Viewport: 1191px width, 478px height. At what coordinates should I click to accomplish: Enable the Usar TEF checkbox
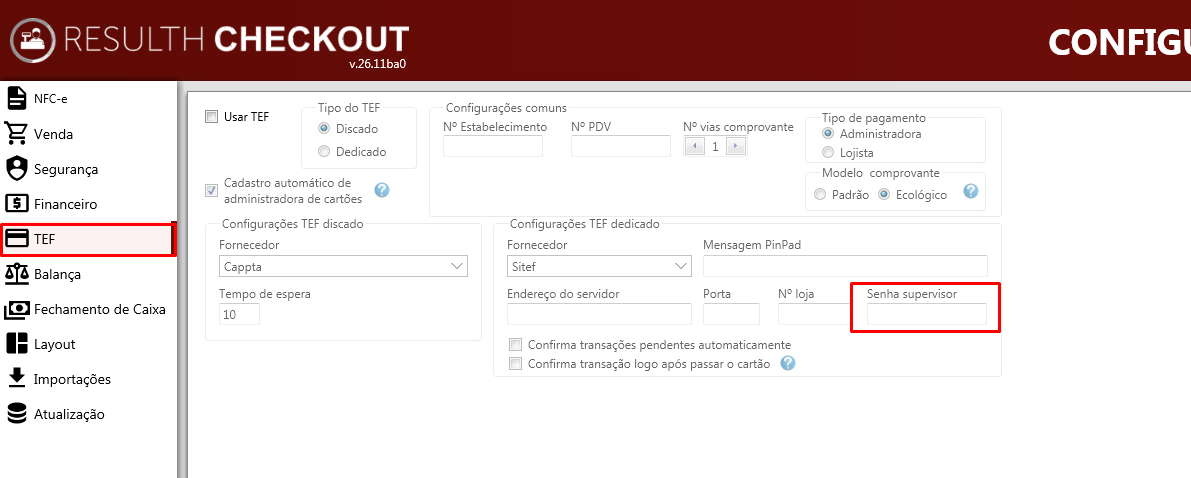(211, 117)
